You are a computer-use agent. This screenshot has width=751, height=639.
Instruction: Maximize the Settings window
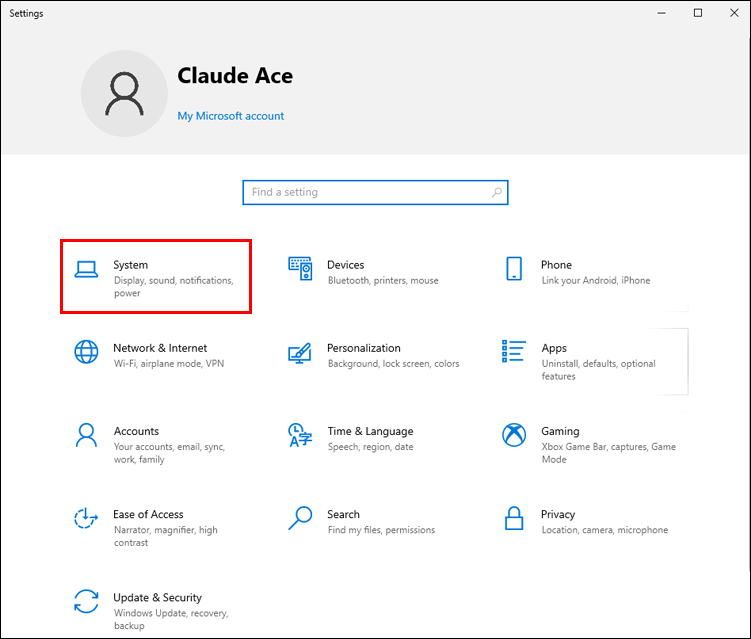(698, 13)
